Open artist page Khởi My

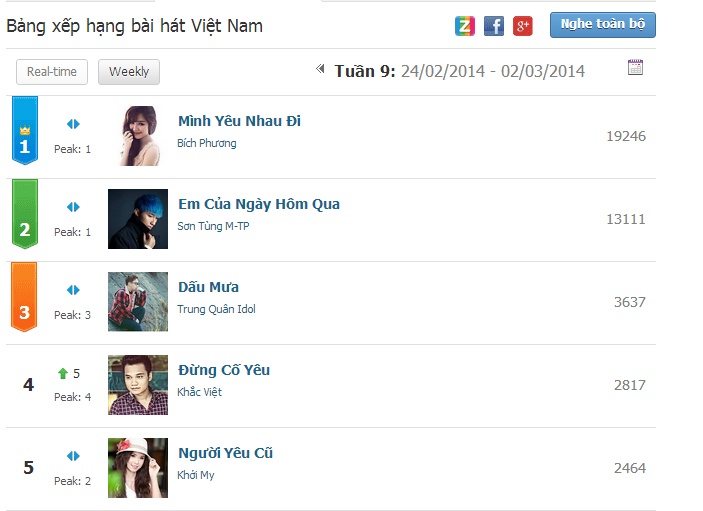(196, 475)
